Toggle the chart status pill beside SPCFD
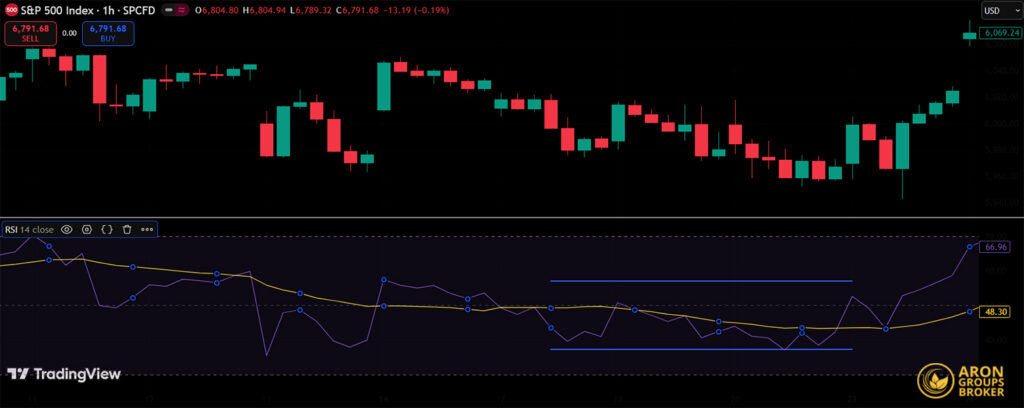Image resolution: width=1024 pixels, height=408 pixels. [181, 10]
